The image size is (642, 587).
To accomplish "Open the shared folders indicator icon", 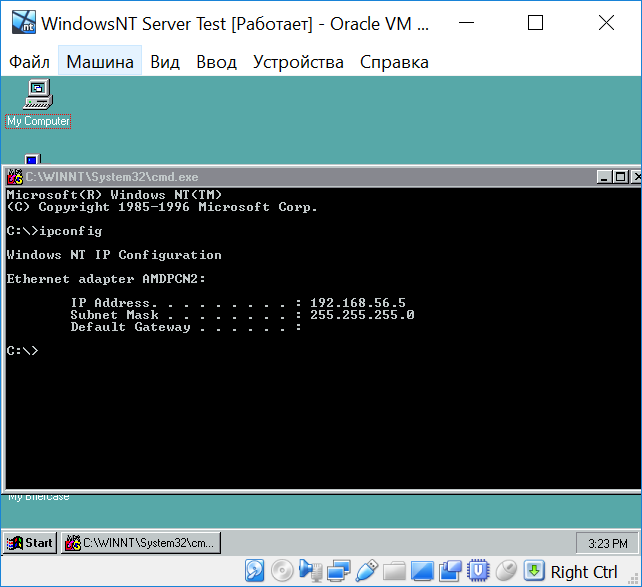I will (394, 571).
